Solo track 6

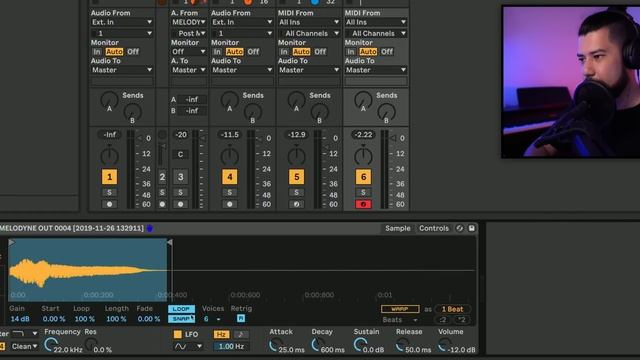tap(363, 192)
